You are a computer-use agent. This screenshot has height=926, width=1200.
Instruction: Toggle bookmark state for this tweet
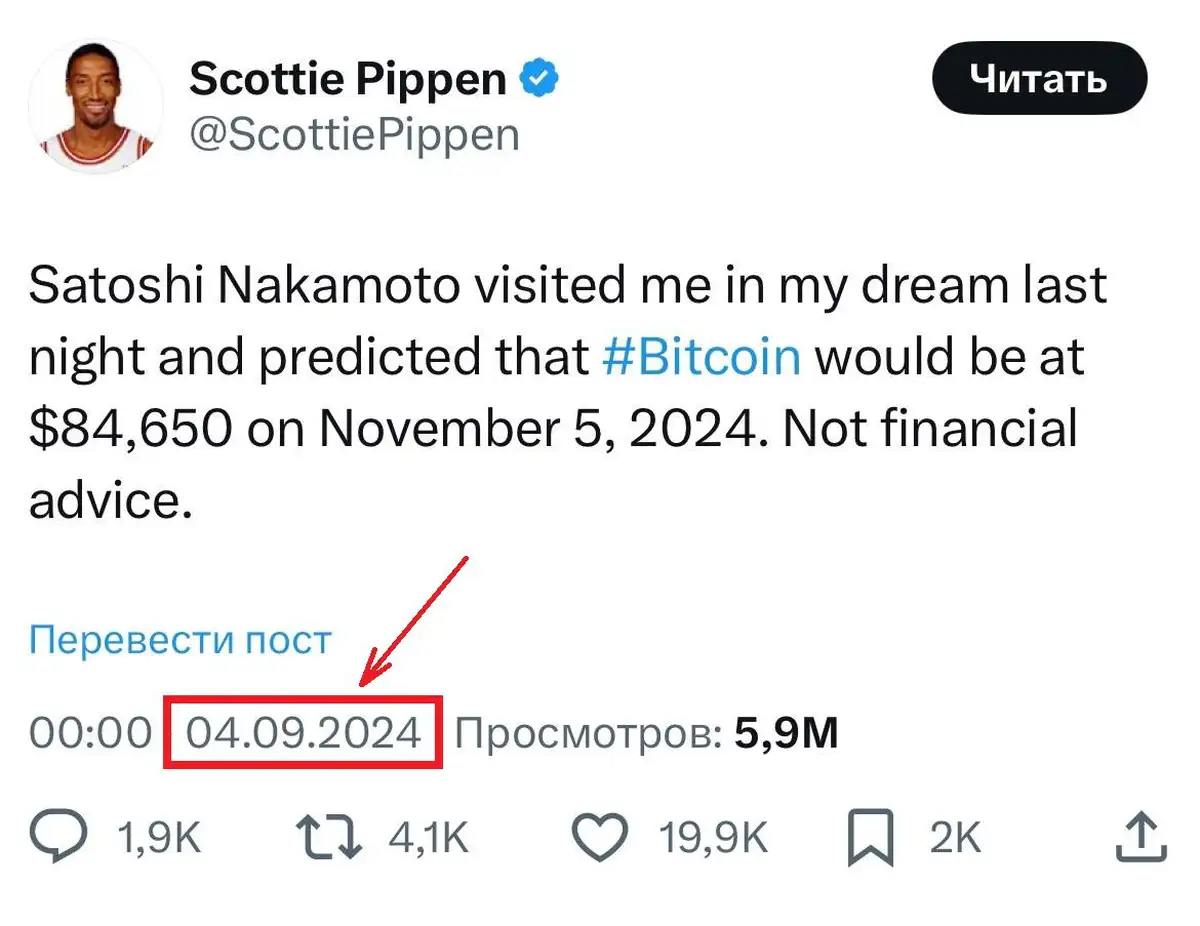pos(873,838)
